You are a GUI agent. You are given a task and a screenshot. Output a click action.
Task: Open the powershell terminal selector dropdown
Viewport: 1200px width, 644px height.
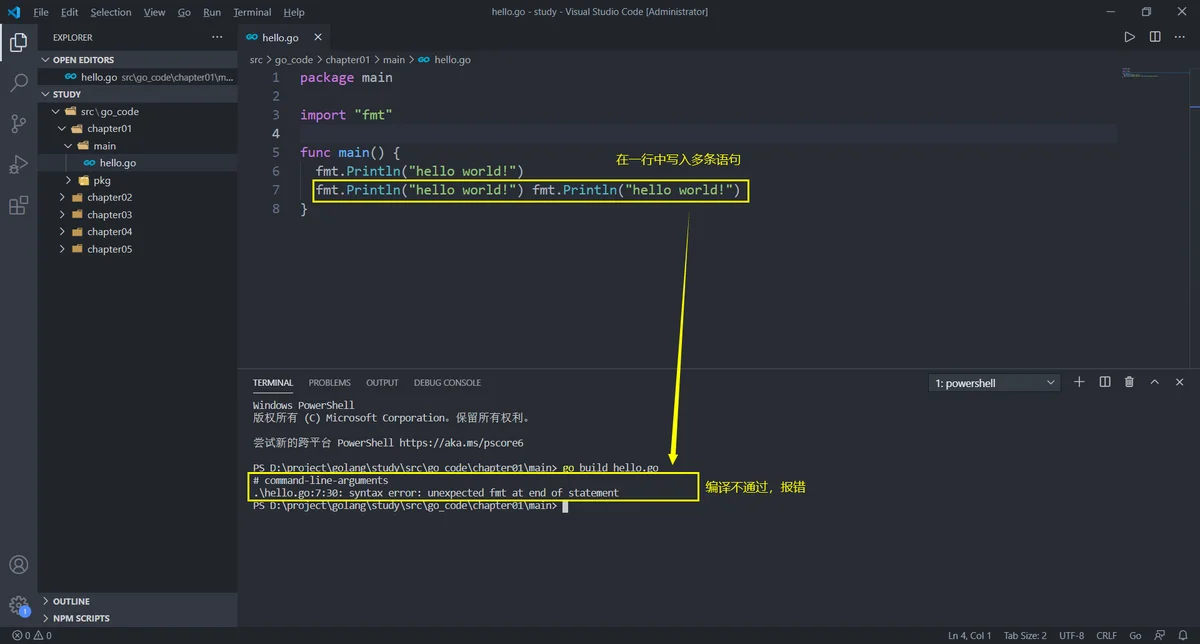click(x=995, y=383)
